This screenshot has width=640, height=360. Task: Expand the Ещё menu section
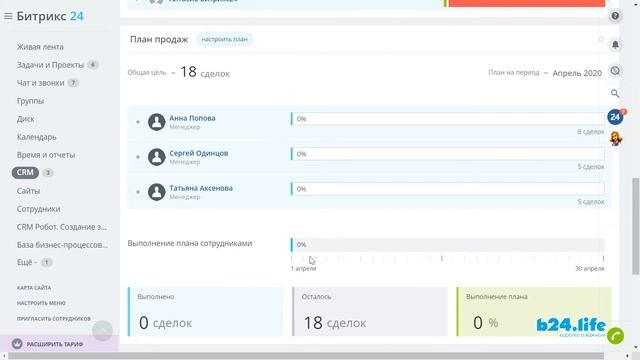point(27,262)
